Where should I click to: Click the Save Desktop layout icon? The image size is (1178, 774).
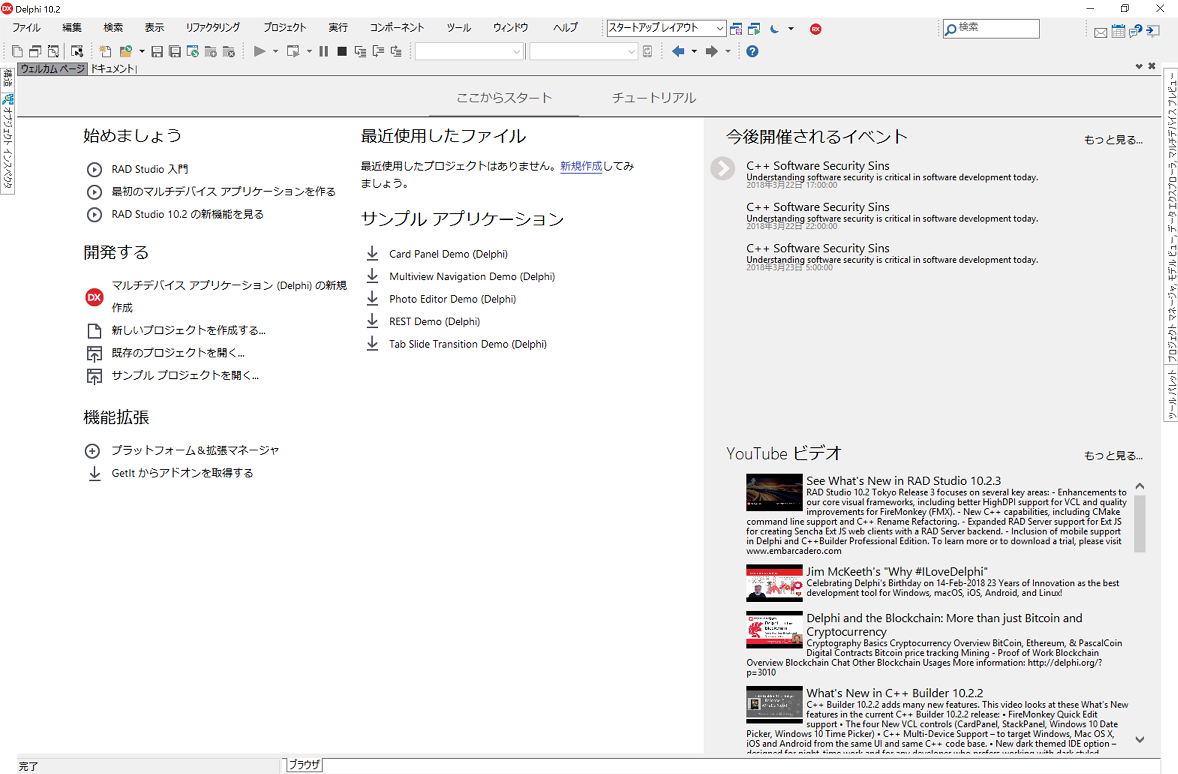pos(735,29)
